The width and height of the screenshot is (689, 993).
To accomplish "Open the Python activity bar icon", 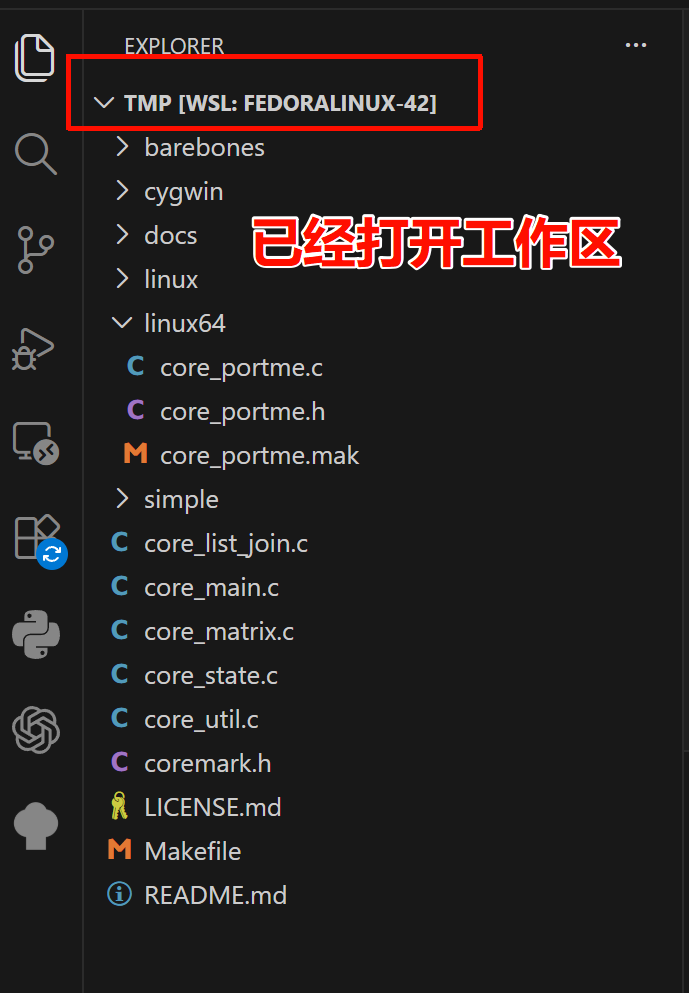I will pyautogui.click(x=36, y=635).
